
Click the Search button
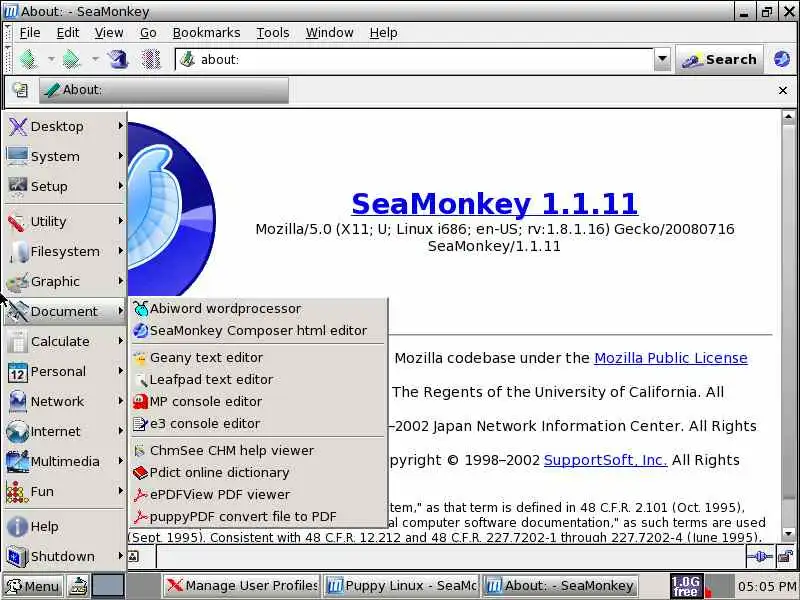[719, 60]
